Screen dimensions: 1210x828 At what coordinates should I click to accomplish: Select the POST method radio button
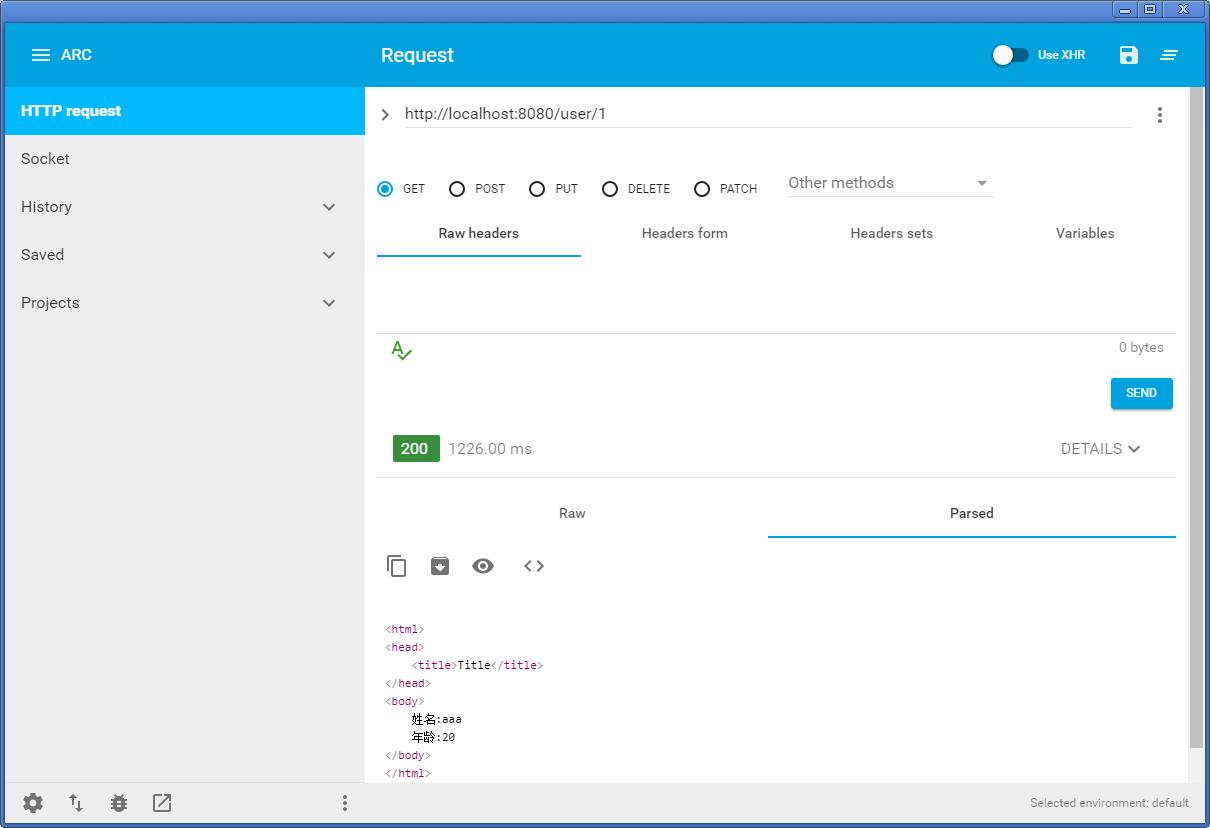point(457,189)
